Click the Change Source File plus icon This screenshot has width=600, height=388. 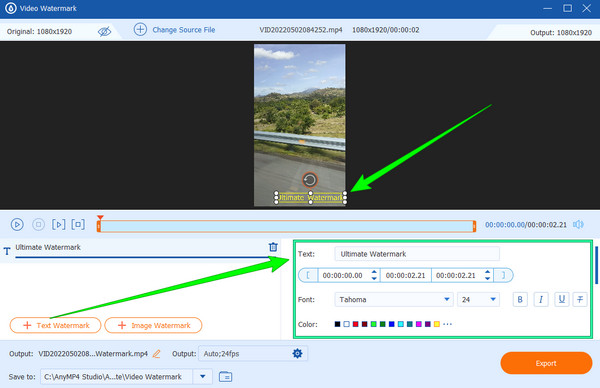click(140, 29)
